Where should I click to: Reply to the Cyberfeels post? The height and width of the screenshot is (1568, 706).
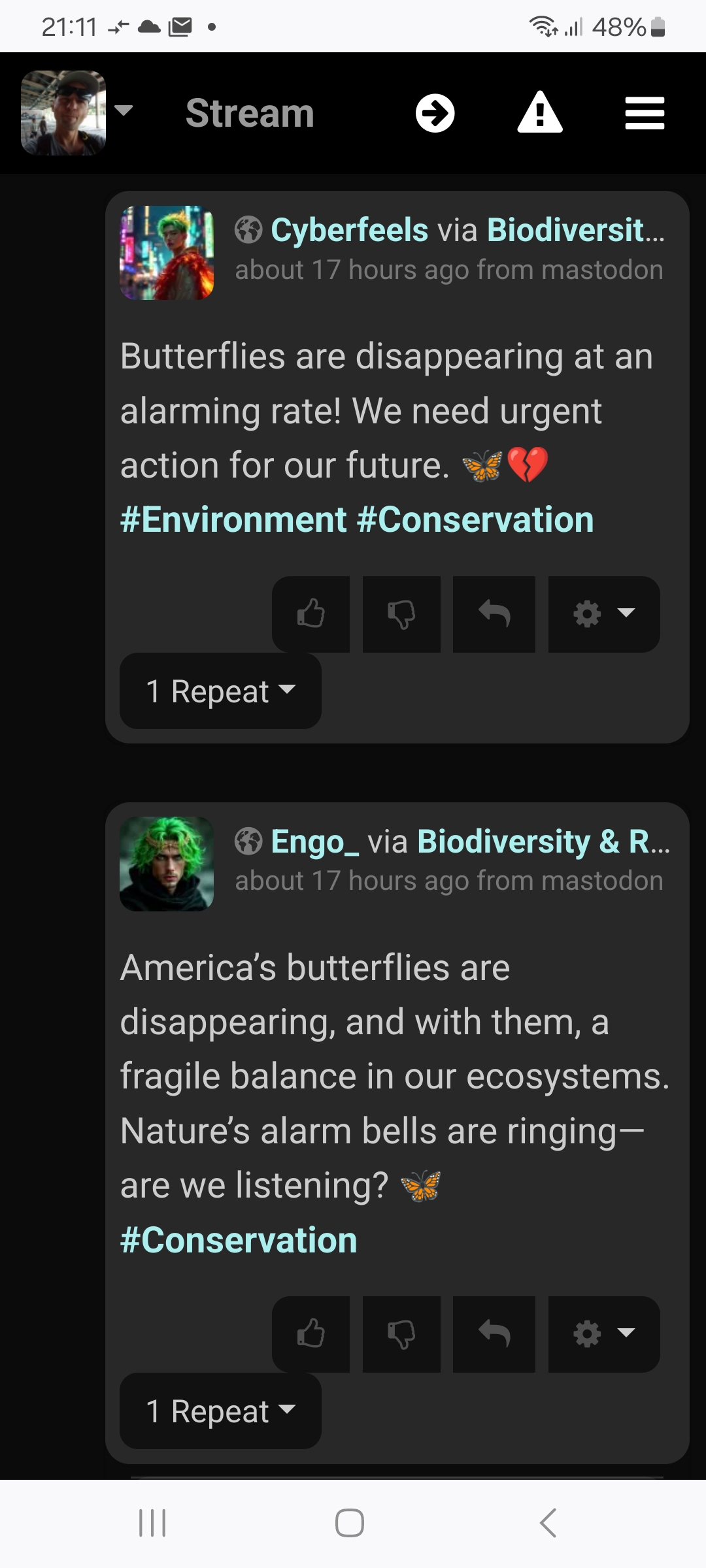point(494,614)
